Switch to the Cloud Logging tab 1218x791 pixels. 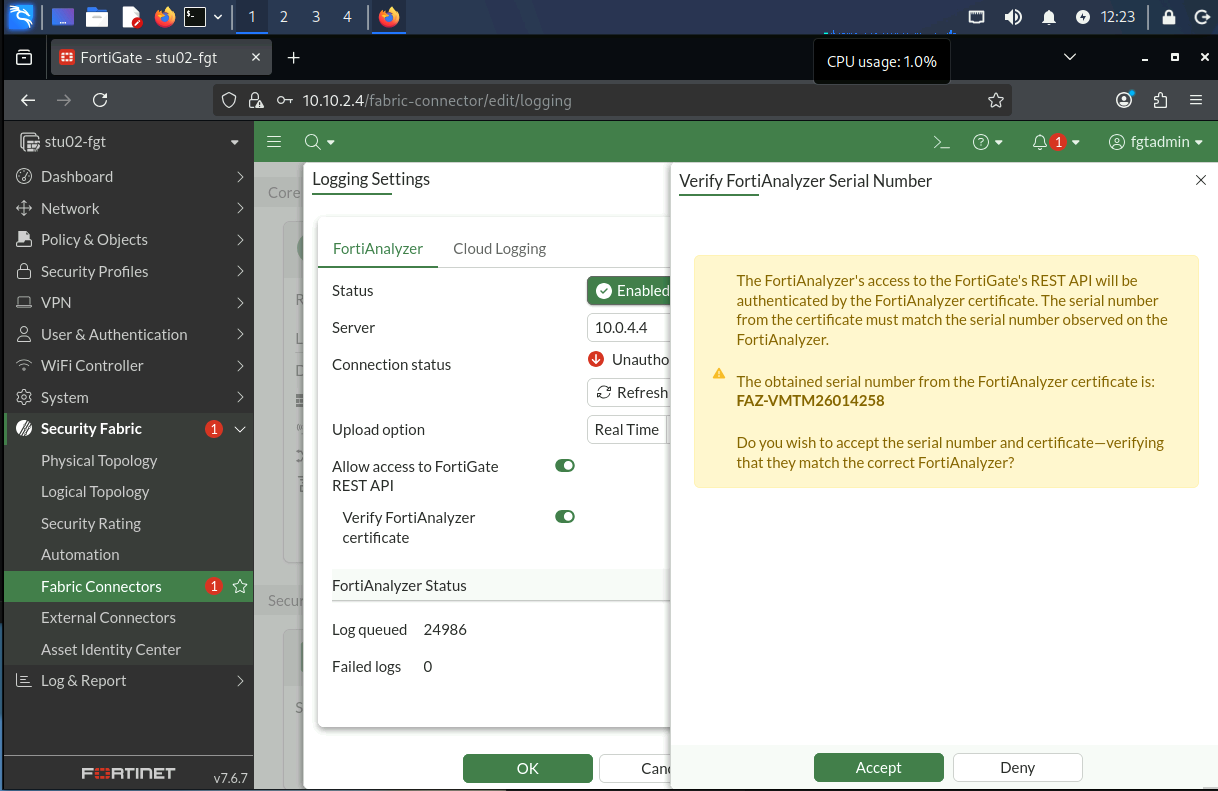click(x=499, y=248)
